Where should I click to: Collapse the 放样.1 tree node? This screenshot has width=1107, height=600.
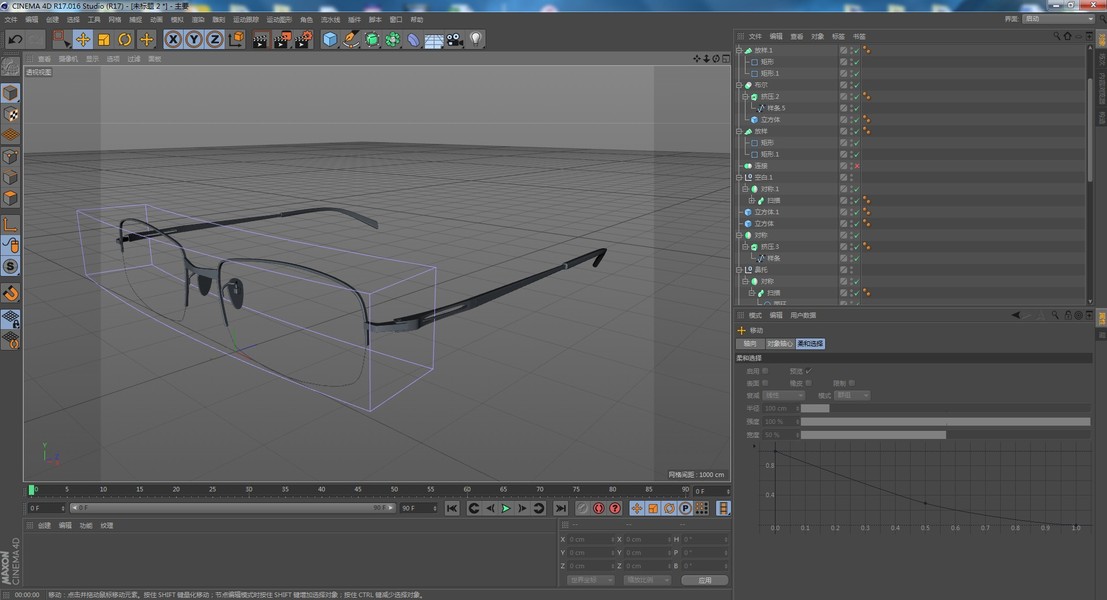tap(738, 50)
